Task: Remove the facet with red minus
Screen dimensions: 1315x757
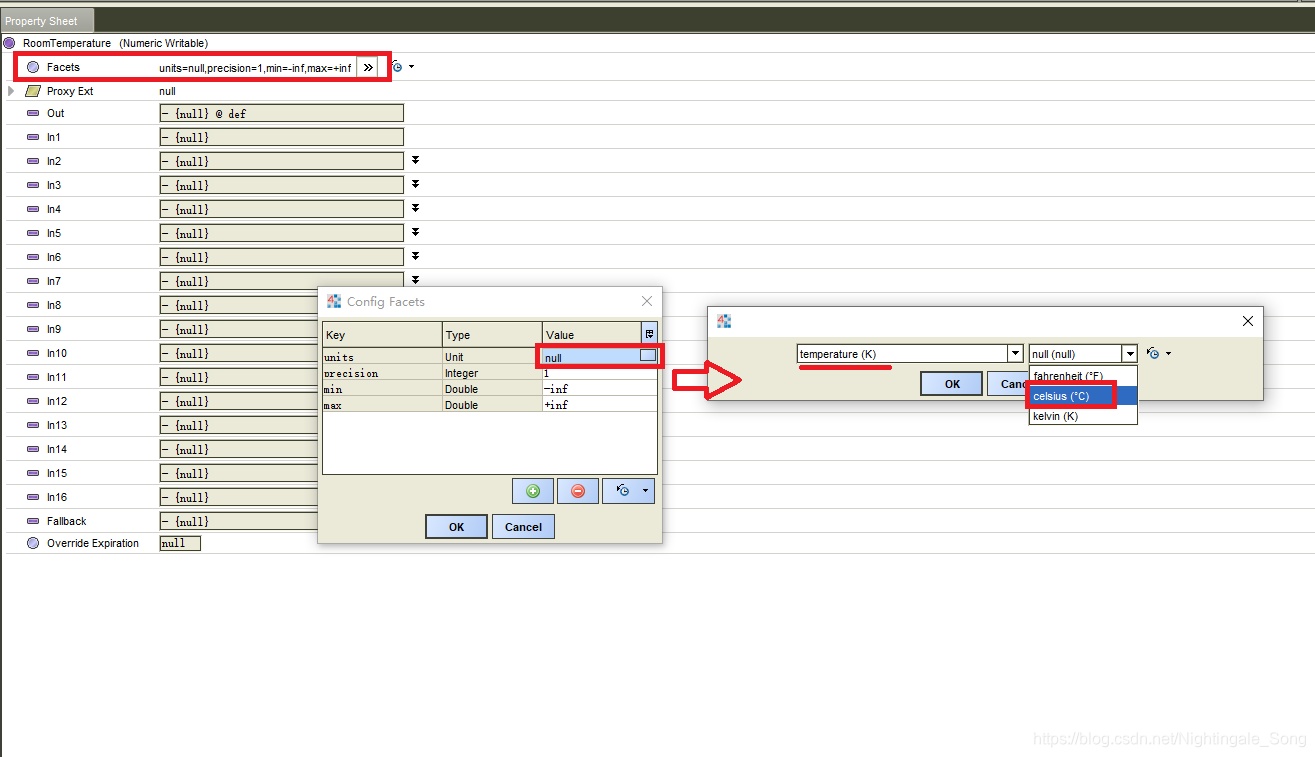Action: tap(578, 491)
